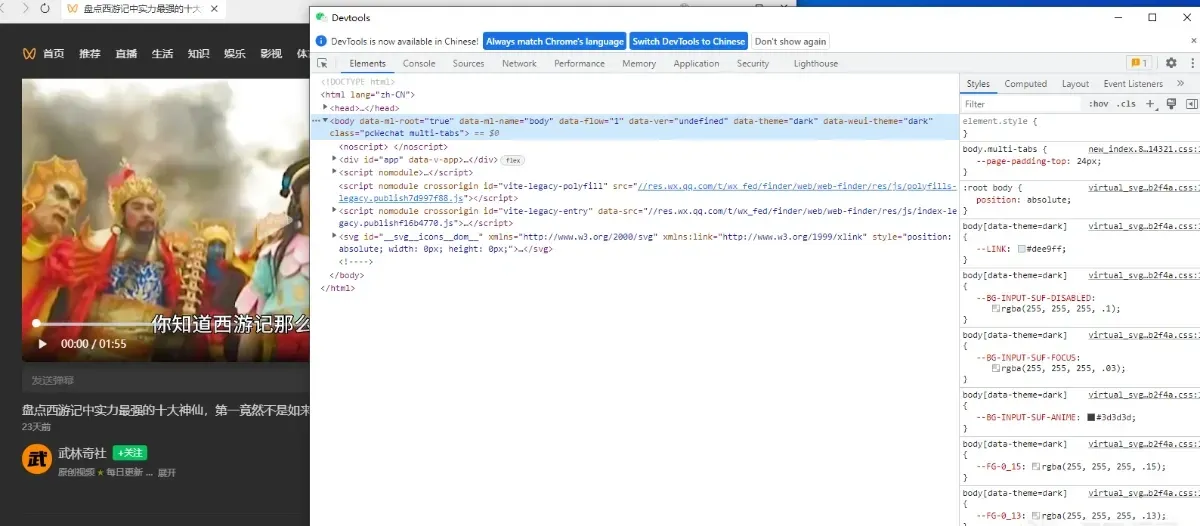
Task: Open the 知识 nav item
Action: tap(198, 53)
